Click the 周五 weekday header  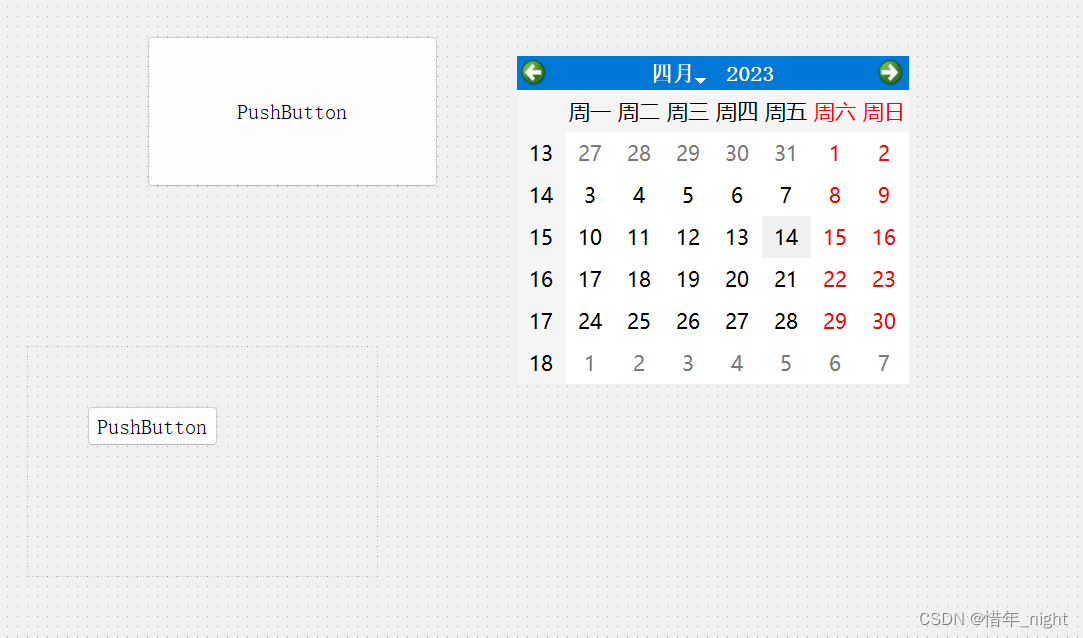click(x=786, y=112)
